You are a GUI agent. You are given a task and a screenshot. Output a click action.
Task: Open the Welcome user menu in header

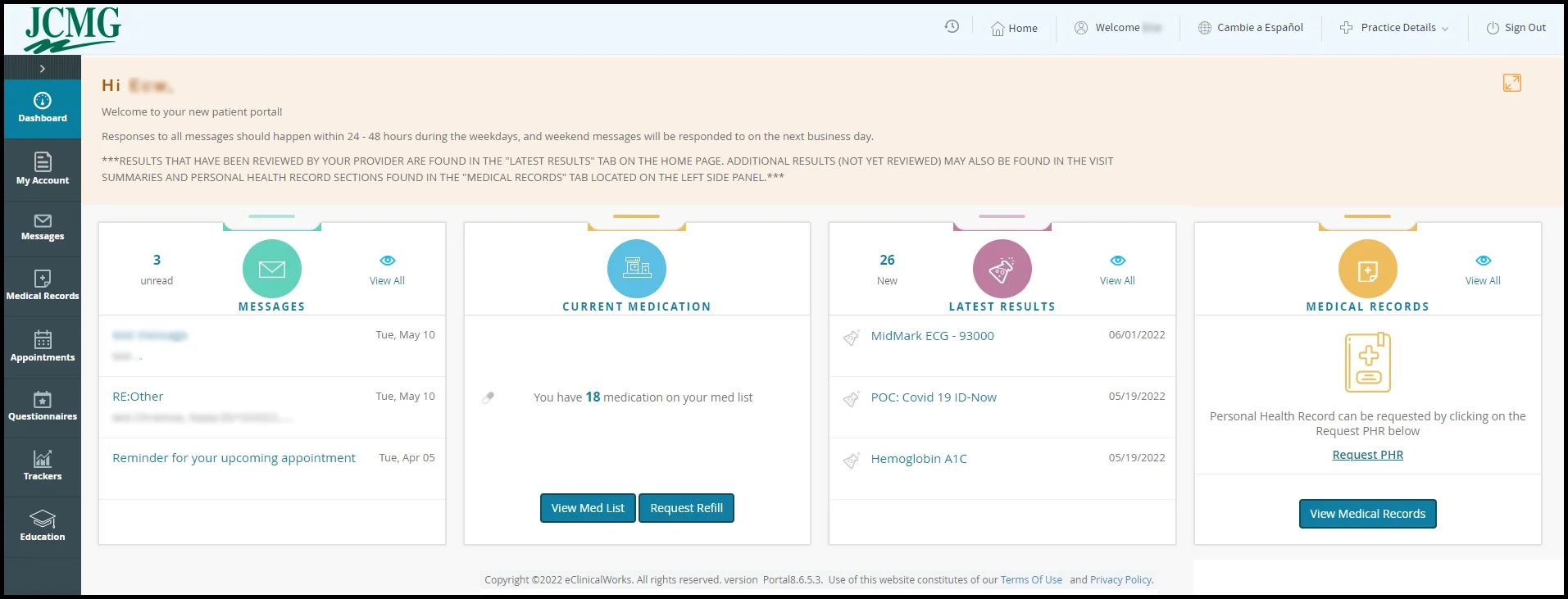(x=1117, y=28)
